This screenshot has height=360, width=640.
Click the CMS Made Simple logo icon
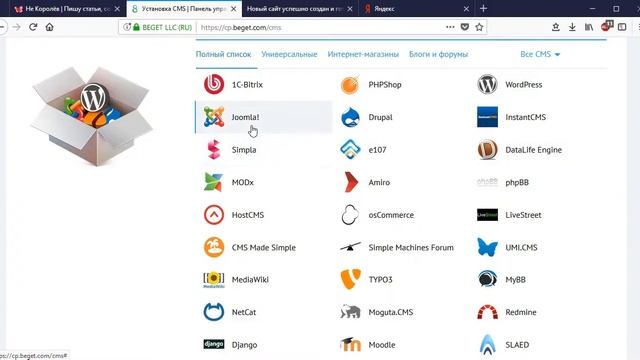(x=214, y=247)
